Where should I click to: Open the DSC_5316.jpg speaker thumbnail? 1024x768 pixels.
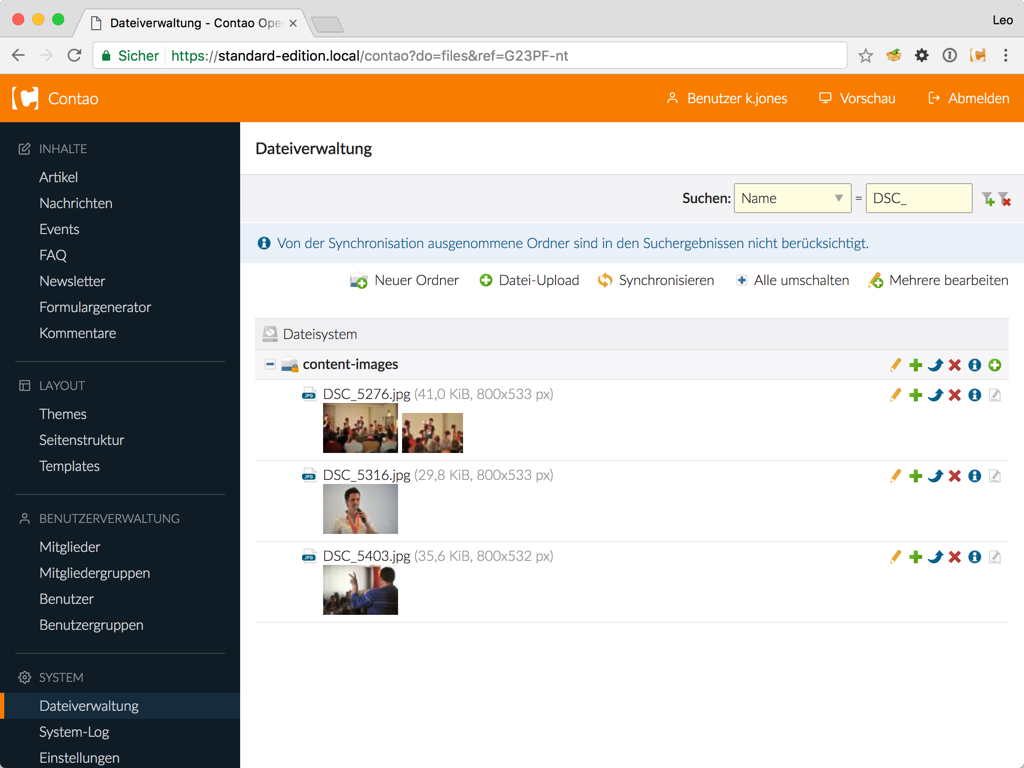coord(360,509)
